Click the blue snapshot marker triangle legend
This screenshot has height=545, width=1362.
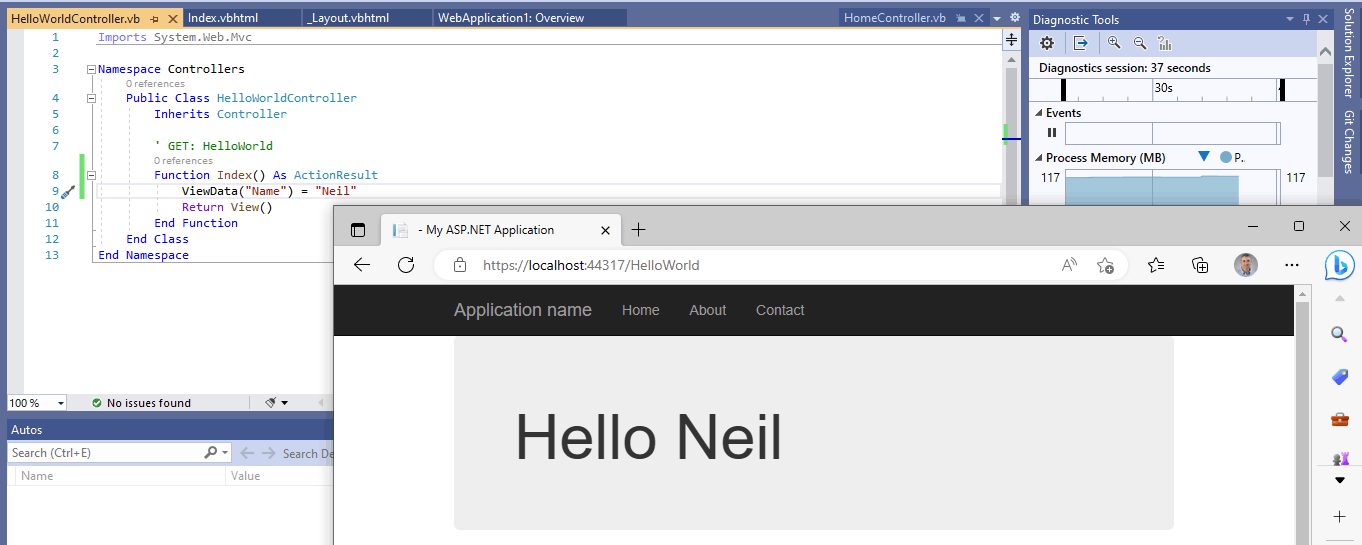[1203, 157]
